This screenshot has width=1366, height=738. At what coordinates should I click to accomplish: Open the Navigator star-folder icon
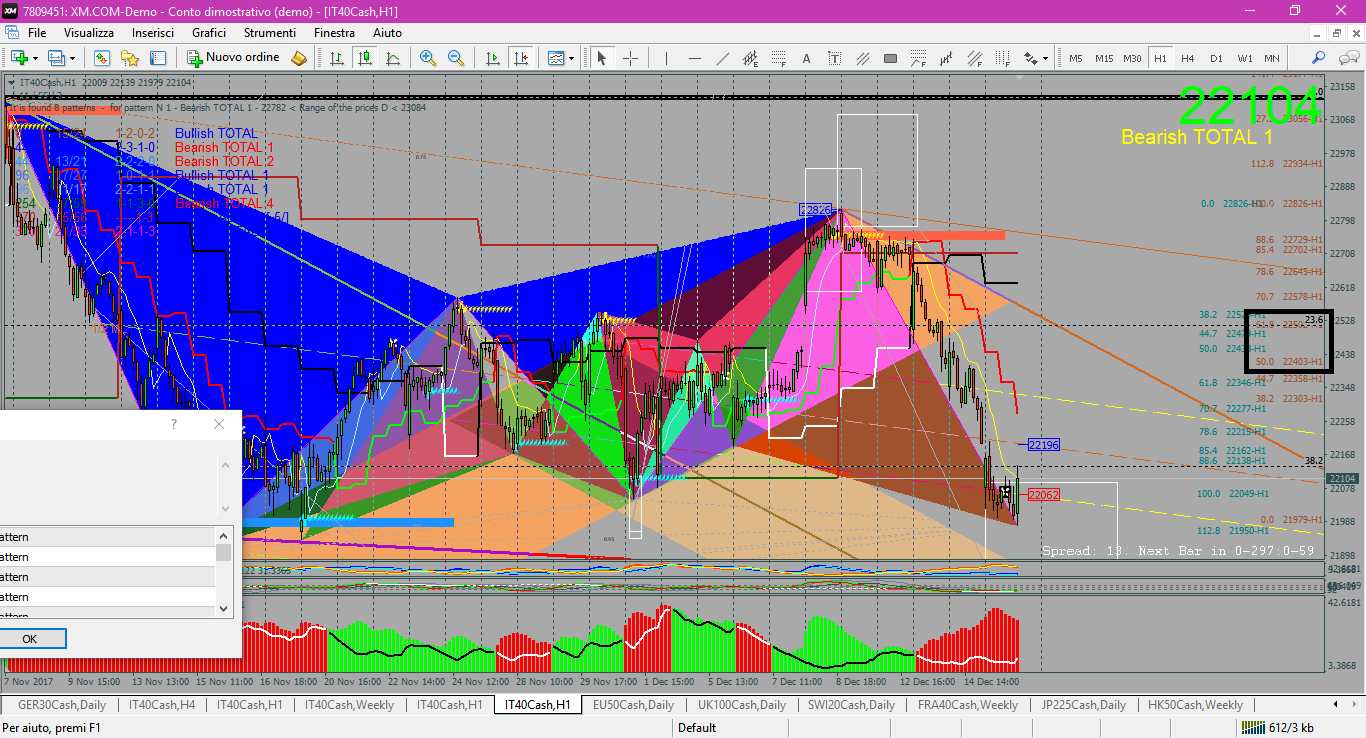coord(129,58)
